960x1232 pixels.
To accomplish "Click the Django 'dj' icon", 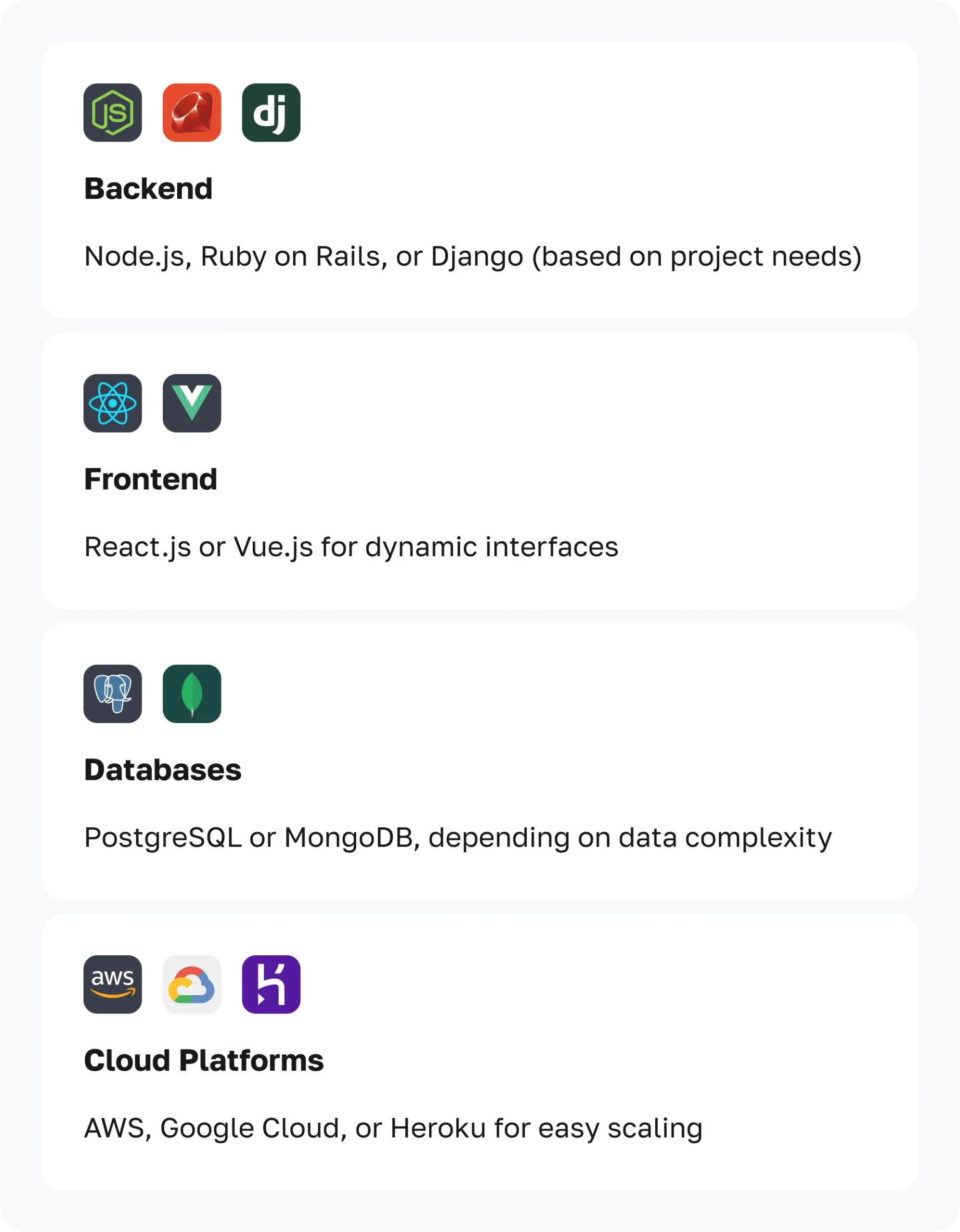I will (271, 113).
